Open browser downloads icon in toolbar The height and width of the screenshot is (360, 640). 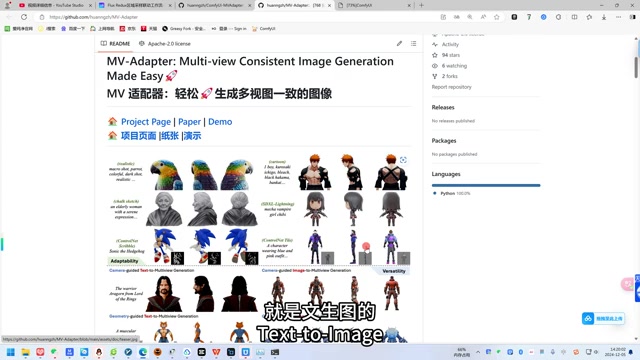pos(604,17)
